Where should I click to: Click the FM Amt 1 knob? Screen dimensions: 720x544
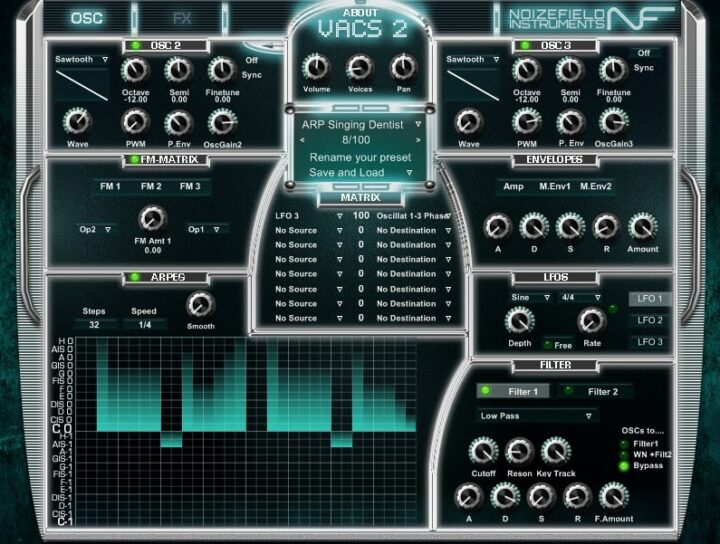coord(152,218)
